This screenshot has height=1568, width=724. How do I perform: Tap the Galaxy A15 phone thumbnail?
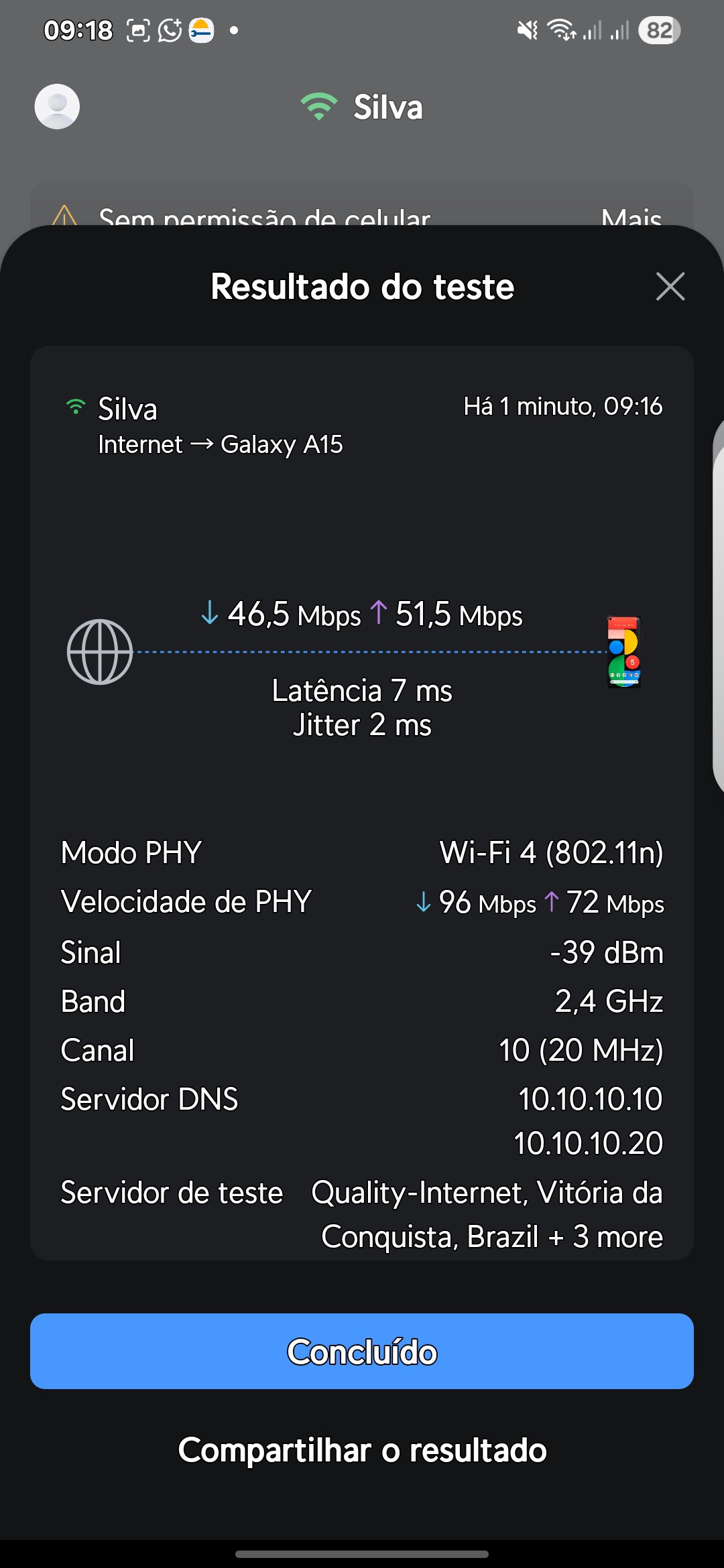coord(624,652)
